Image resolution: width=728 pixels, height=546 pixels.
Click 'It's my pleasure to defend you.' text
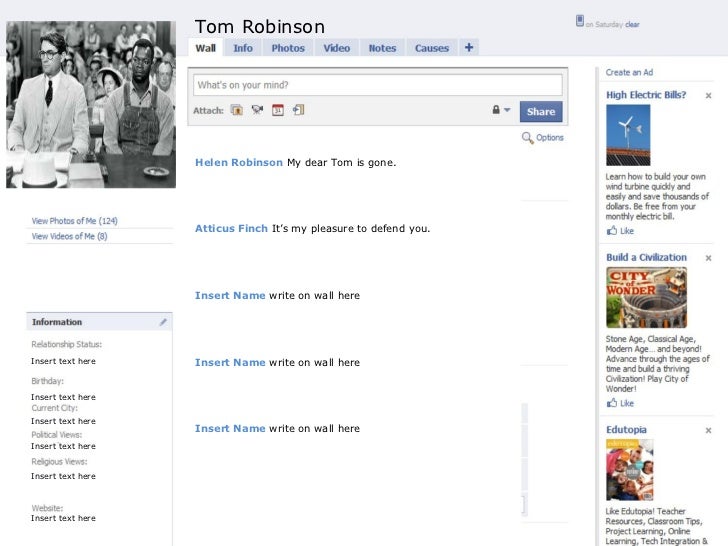[351, 228]
